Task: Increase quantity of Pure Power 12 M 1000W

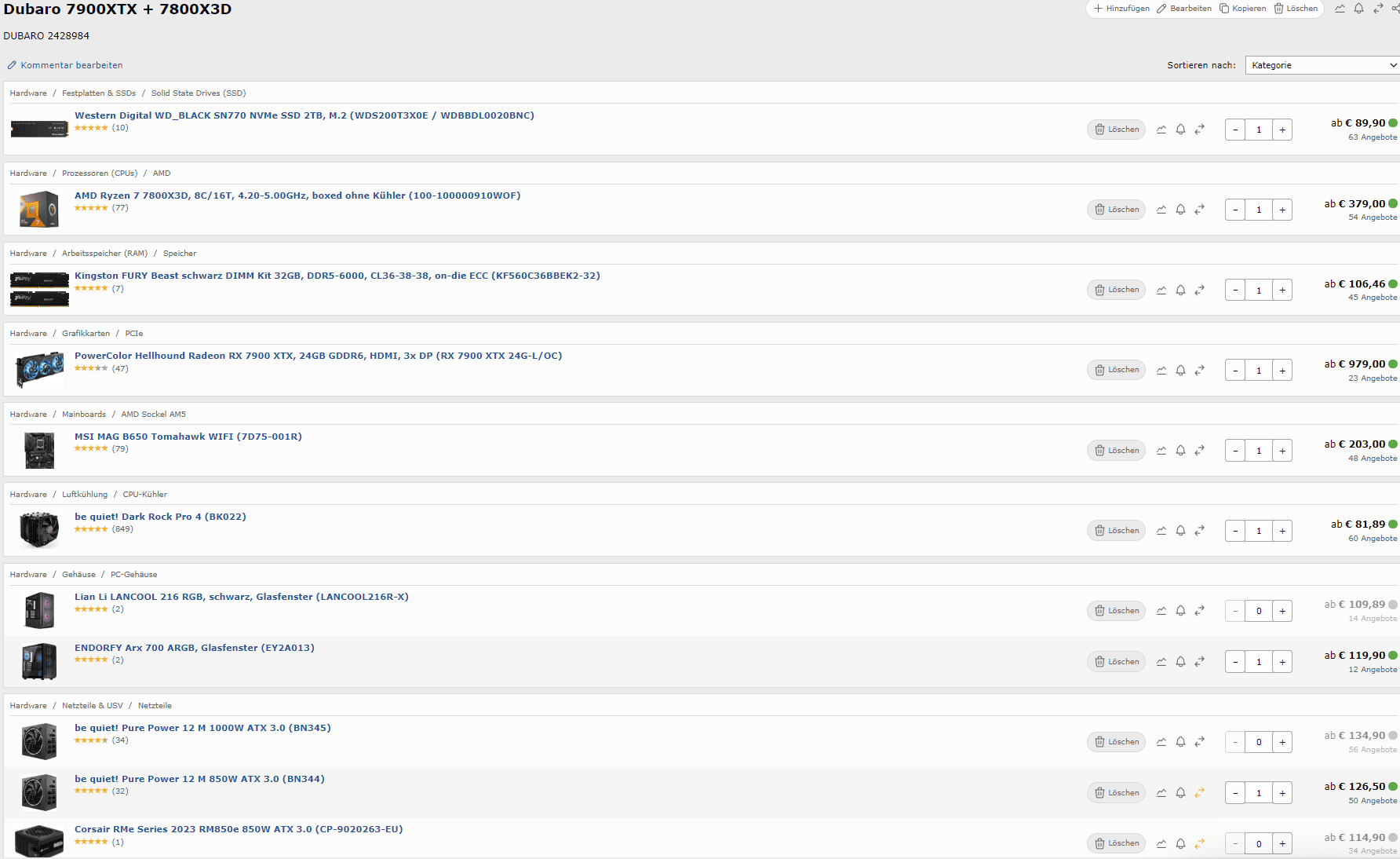Action: pos(1282,742)
